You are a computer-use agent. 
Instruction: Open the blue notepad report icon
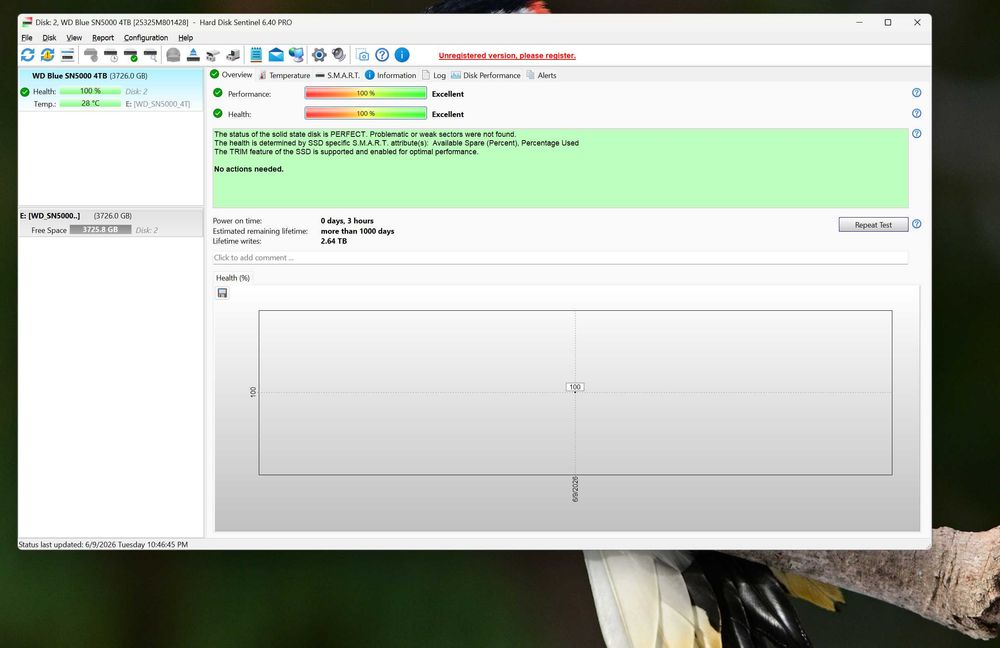tap(256, 55)
